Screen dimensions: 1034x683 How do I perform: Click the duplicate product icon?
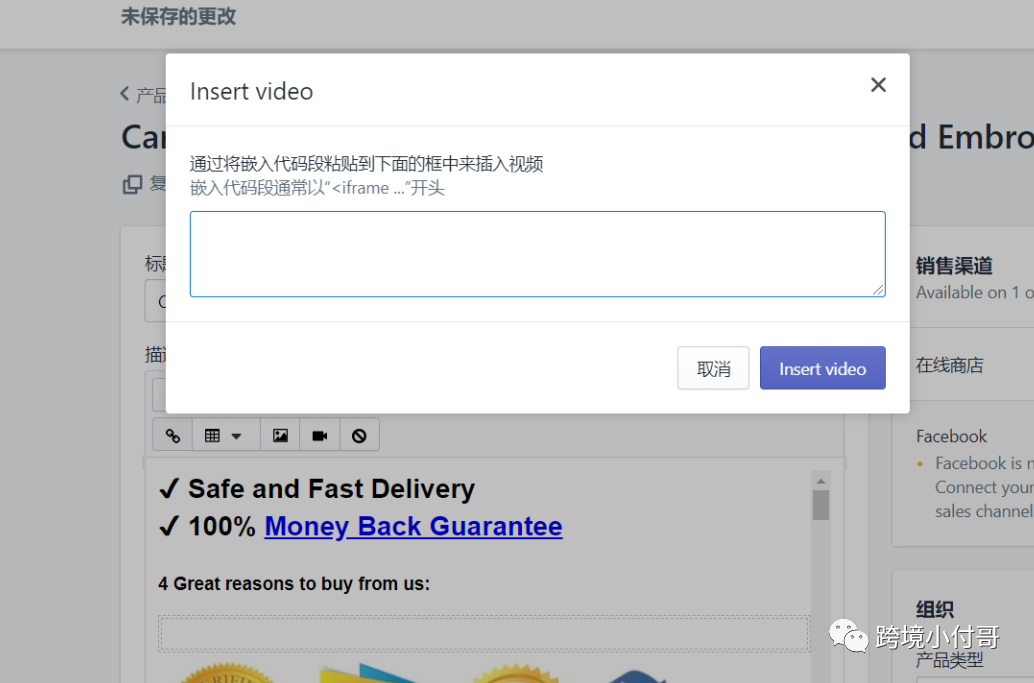[x=133, y=185]
